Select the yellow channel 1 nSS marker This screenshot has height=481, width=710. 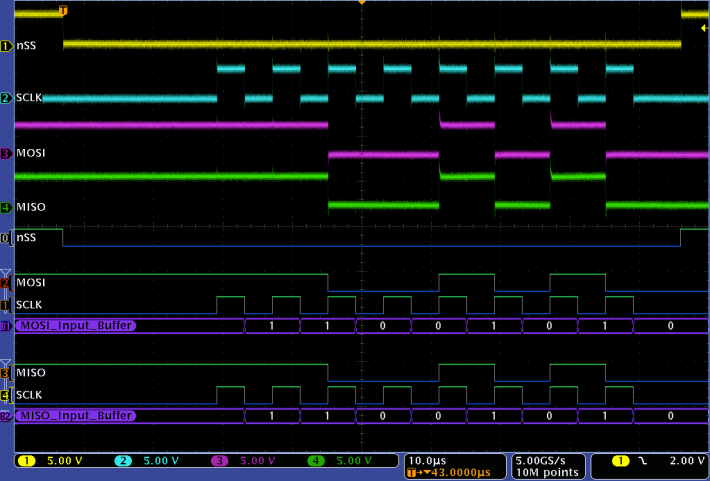7,46
